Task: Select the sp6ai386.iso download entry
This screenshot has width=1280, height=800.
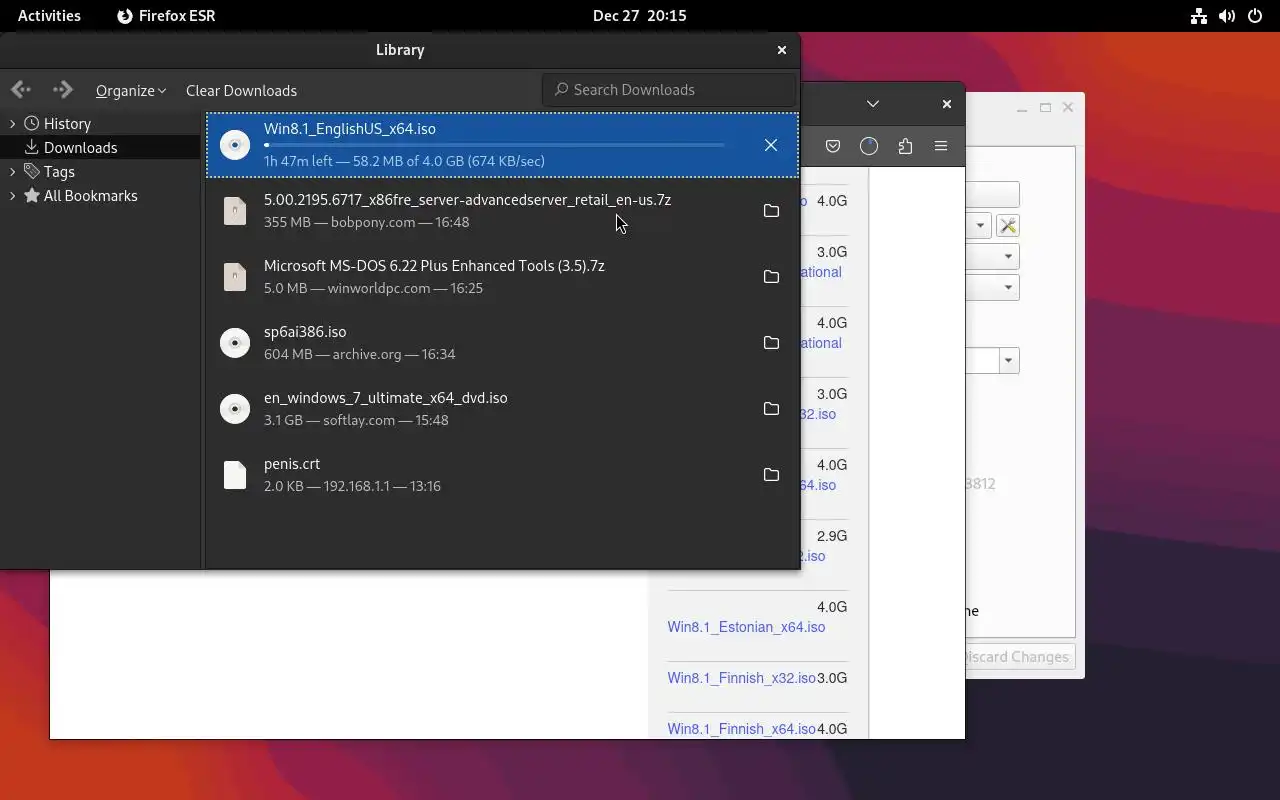Action: tap(502, 343)
